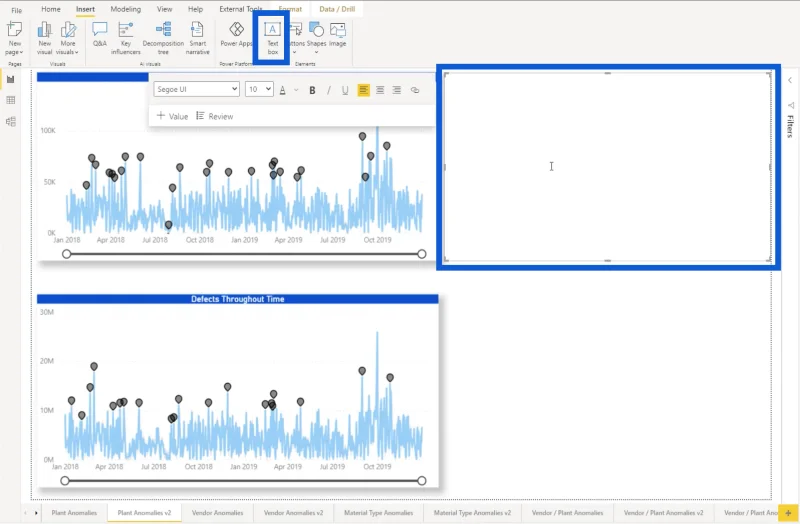Open the Modeling ribbon tab

tap(126, 9)
